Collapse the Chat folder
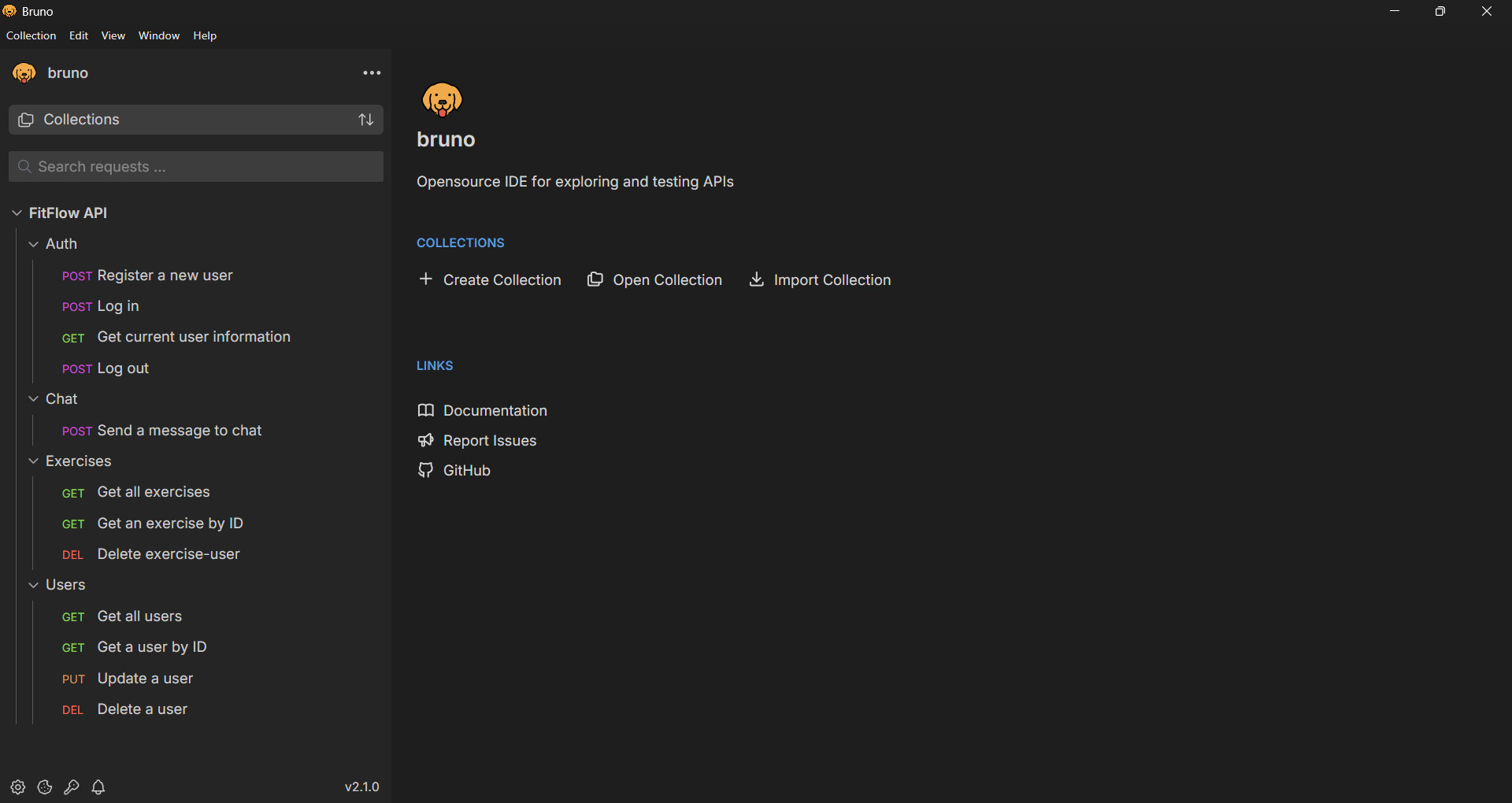 click(x=34, y=399)
